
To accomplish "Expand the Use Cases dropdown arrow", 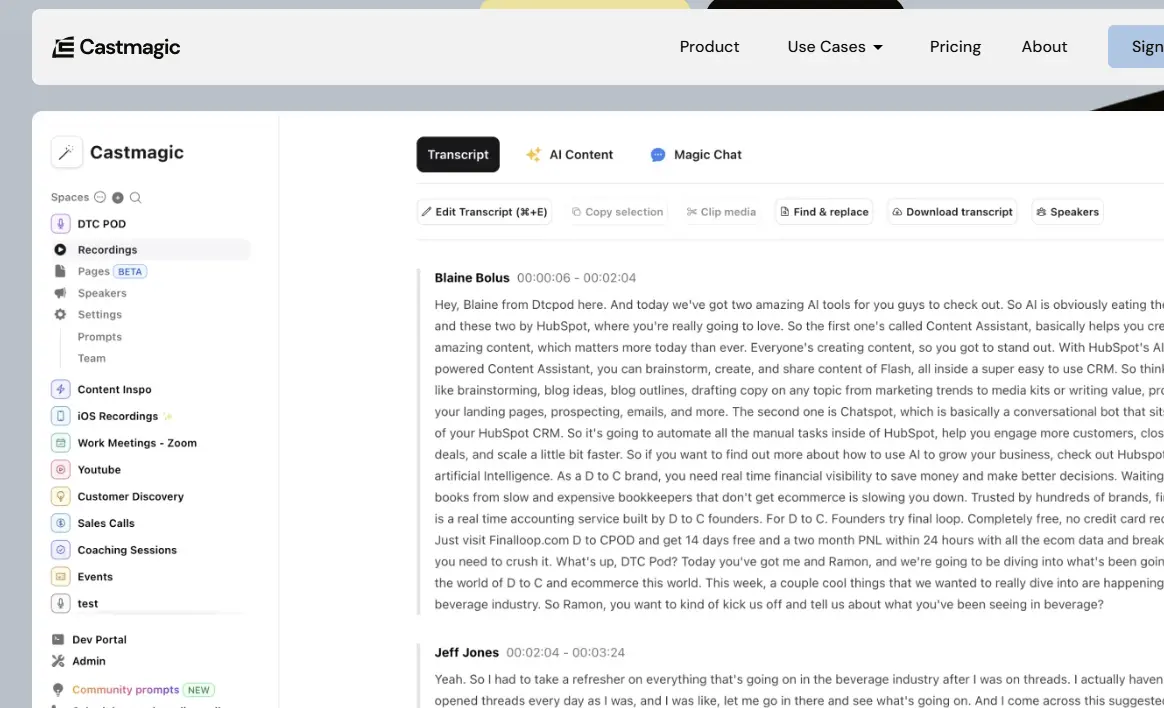I will (x=877, y=47).
